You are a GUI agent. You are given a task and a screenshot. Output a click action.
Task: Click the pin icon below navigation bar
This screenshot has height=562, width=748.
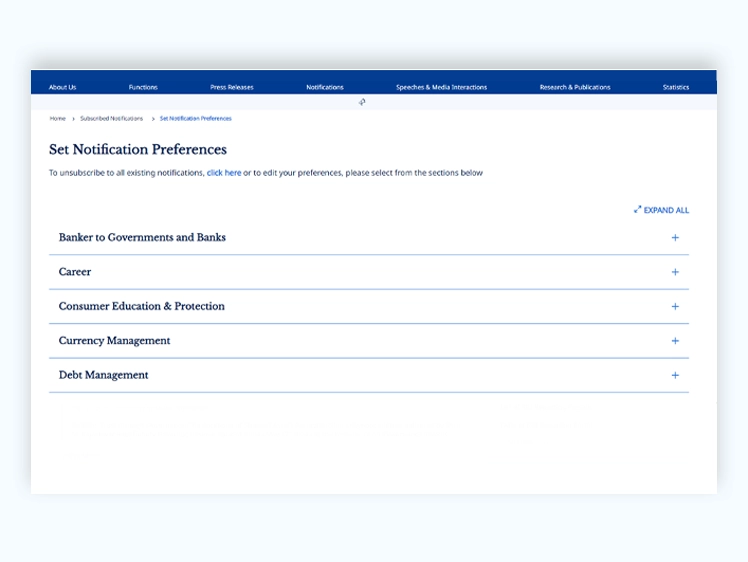pos(362,102)
